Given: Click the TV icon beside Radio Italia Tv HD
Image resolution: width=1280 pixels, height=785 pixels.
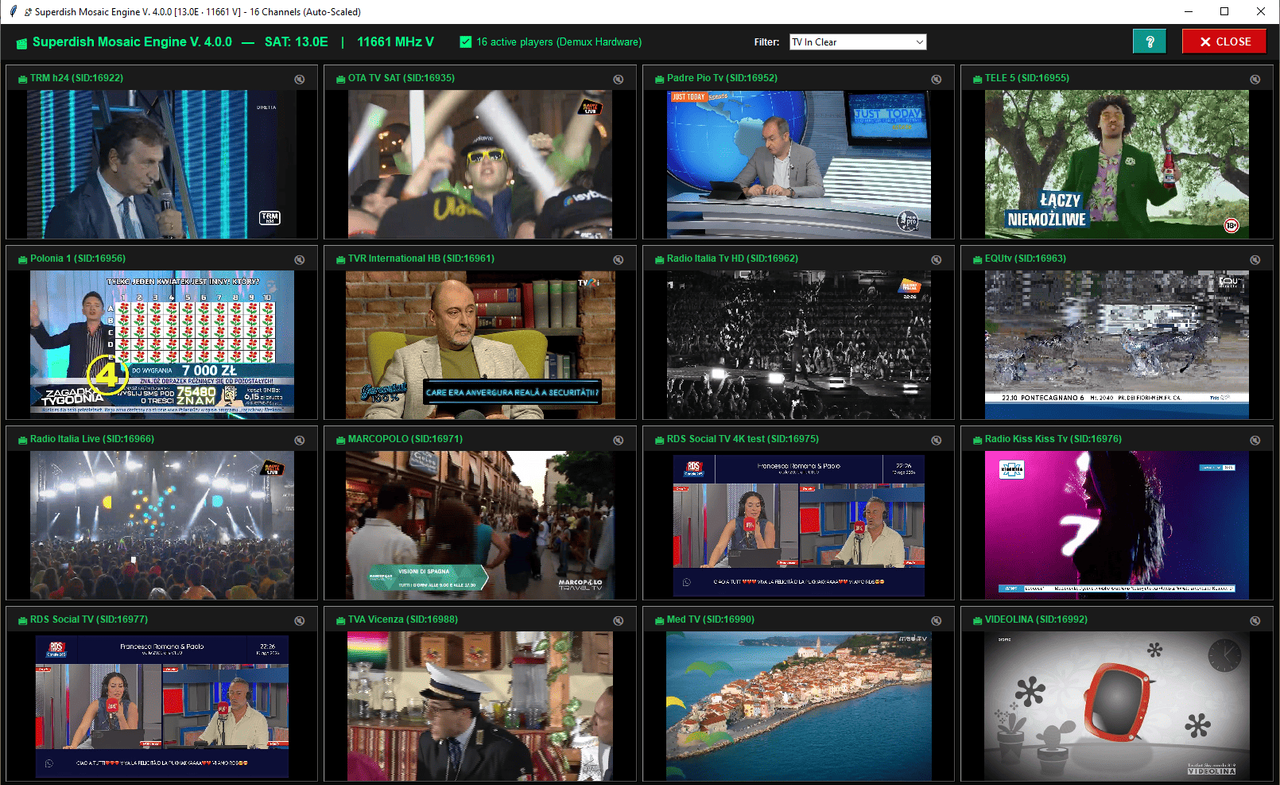Looking at the screenshot, I should coord(658,259).
